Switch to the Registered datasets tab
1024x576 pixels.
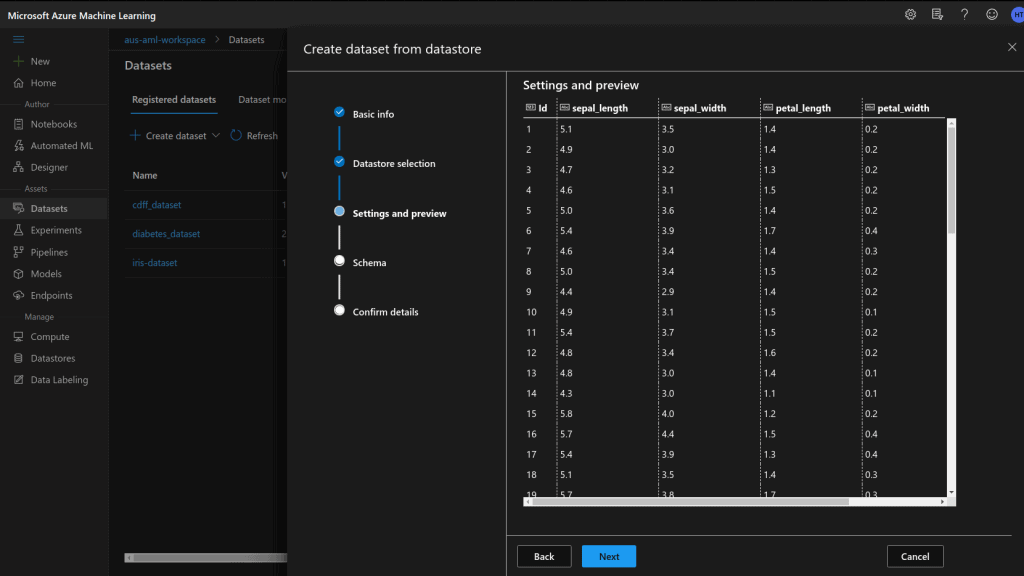point(173,100)
